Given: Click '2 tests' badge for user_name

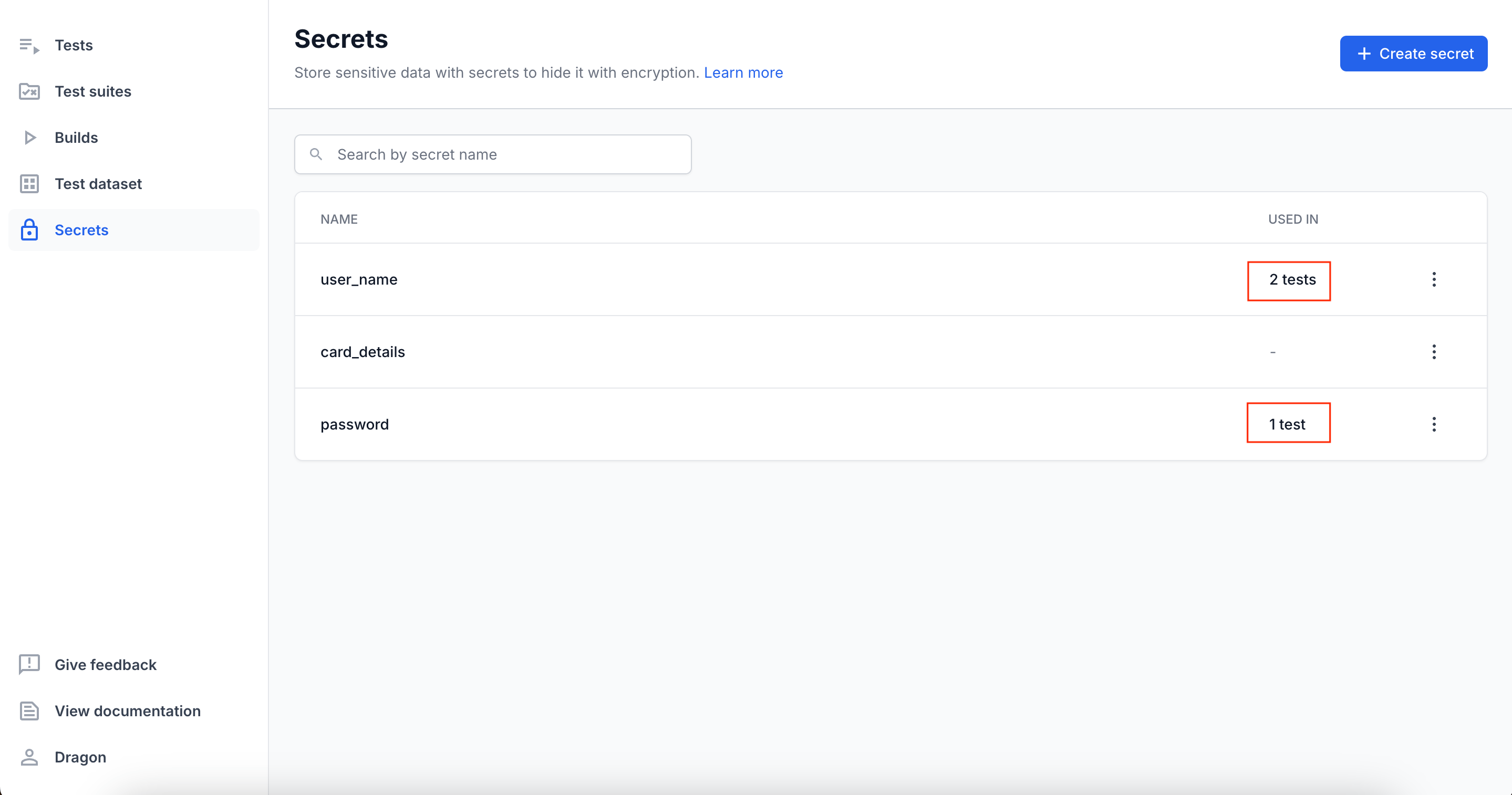Looking at the screenshot, I should coord(1292,279).
